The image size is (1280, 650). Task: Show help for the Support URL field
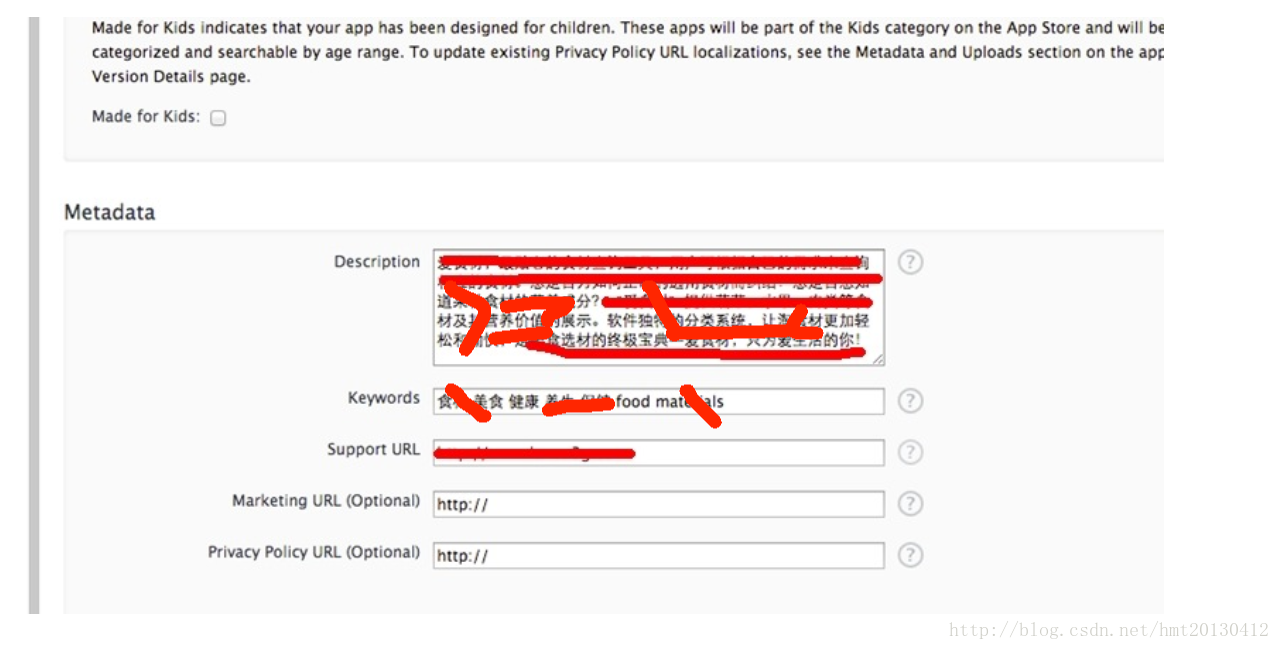pyautogui.click(x=910, y=452)
